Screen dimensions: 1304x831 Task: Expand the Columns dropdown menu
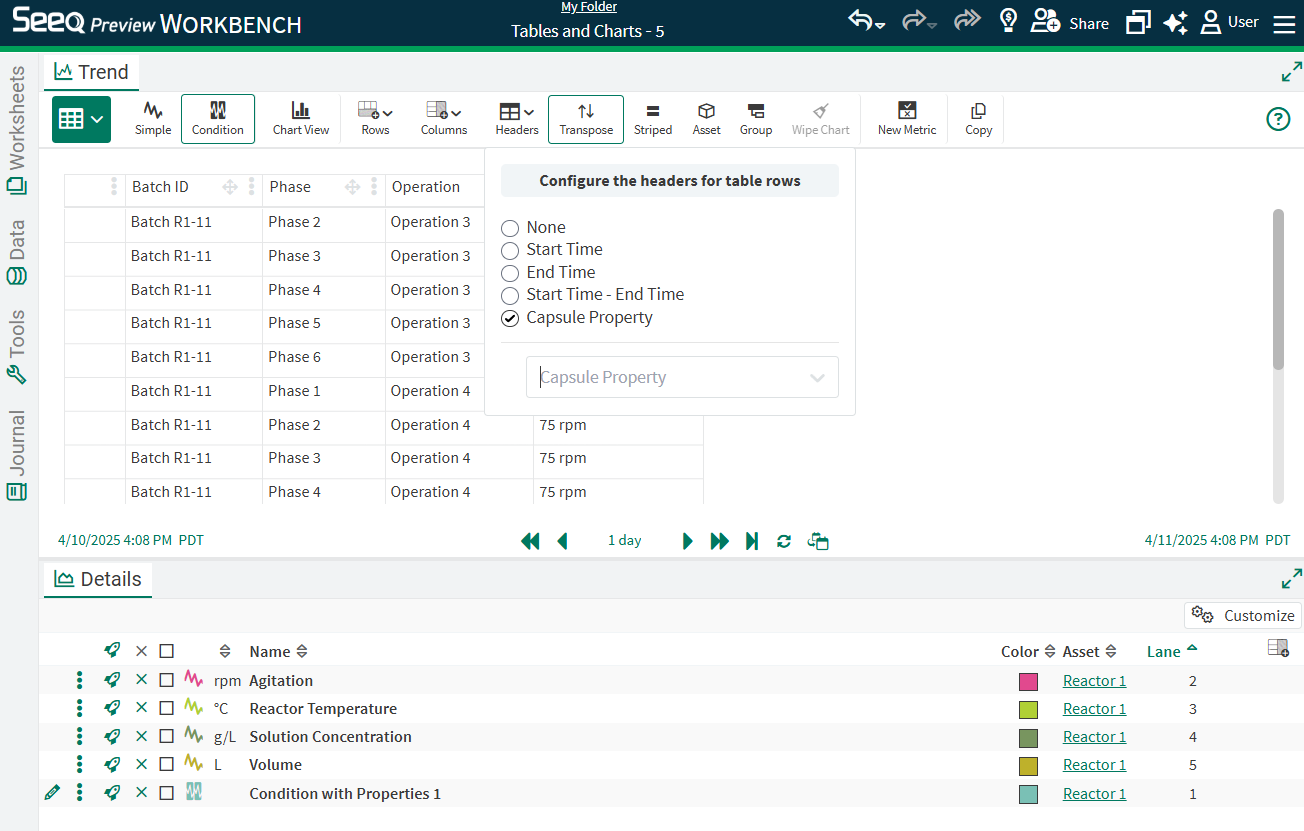443,118
